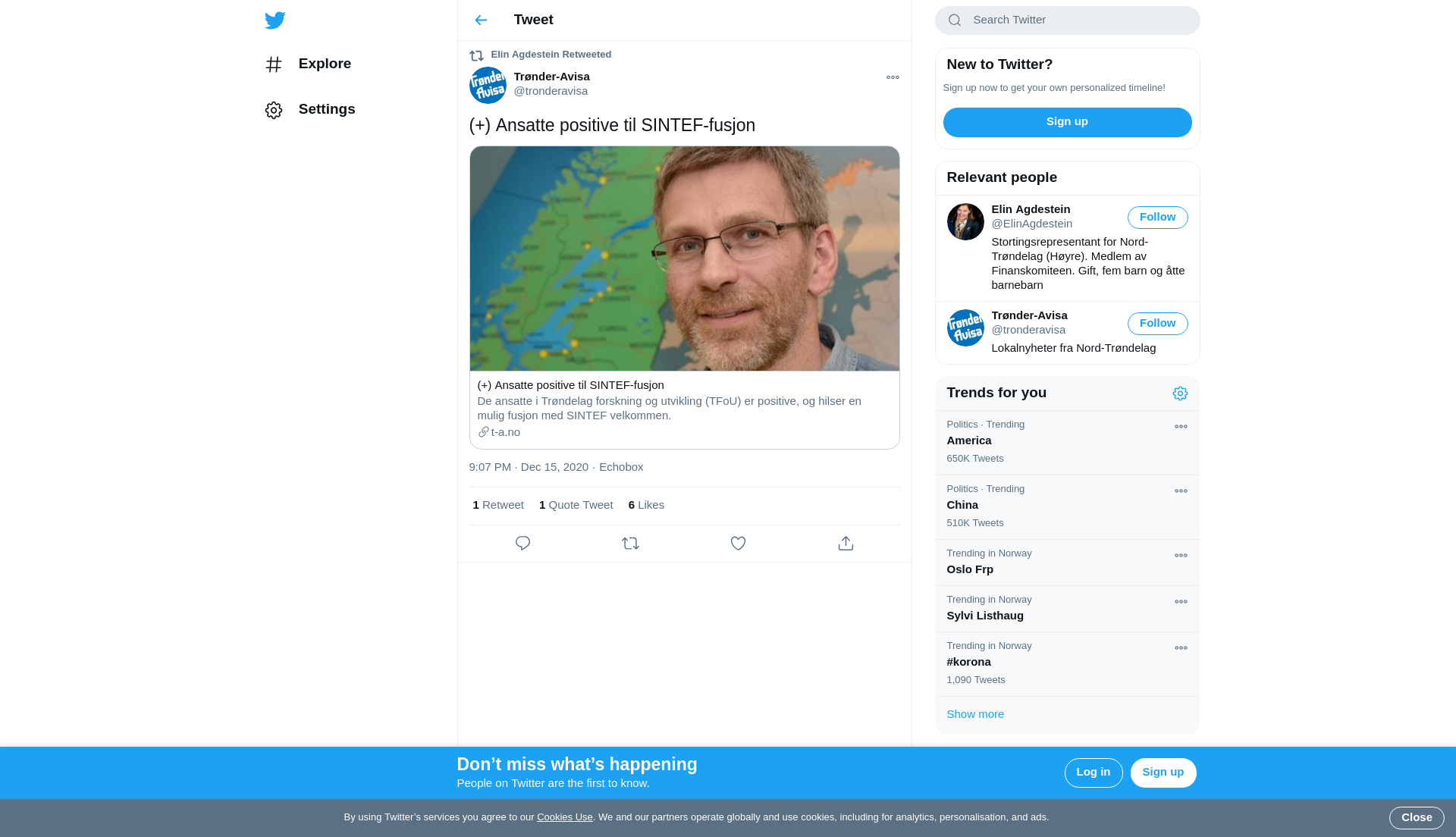Viewport: 1456px width, 837px height.
Task: Follow Elin Agdestein
Action: tap(1157, 218)
